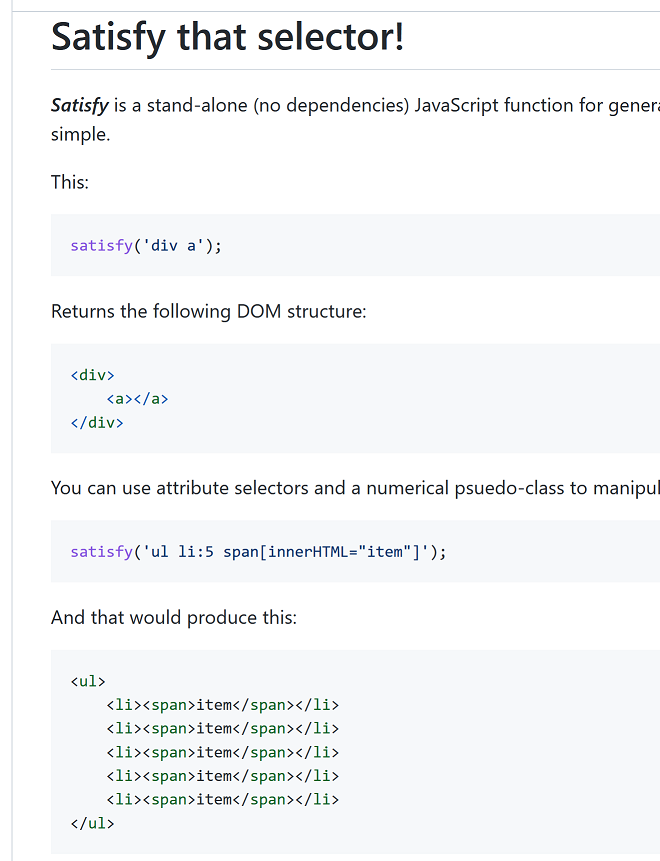The width and height of the screenshot is (660, 861).
Task: Click the closing </ul> tag line
Action: [x=93, y=824]
